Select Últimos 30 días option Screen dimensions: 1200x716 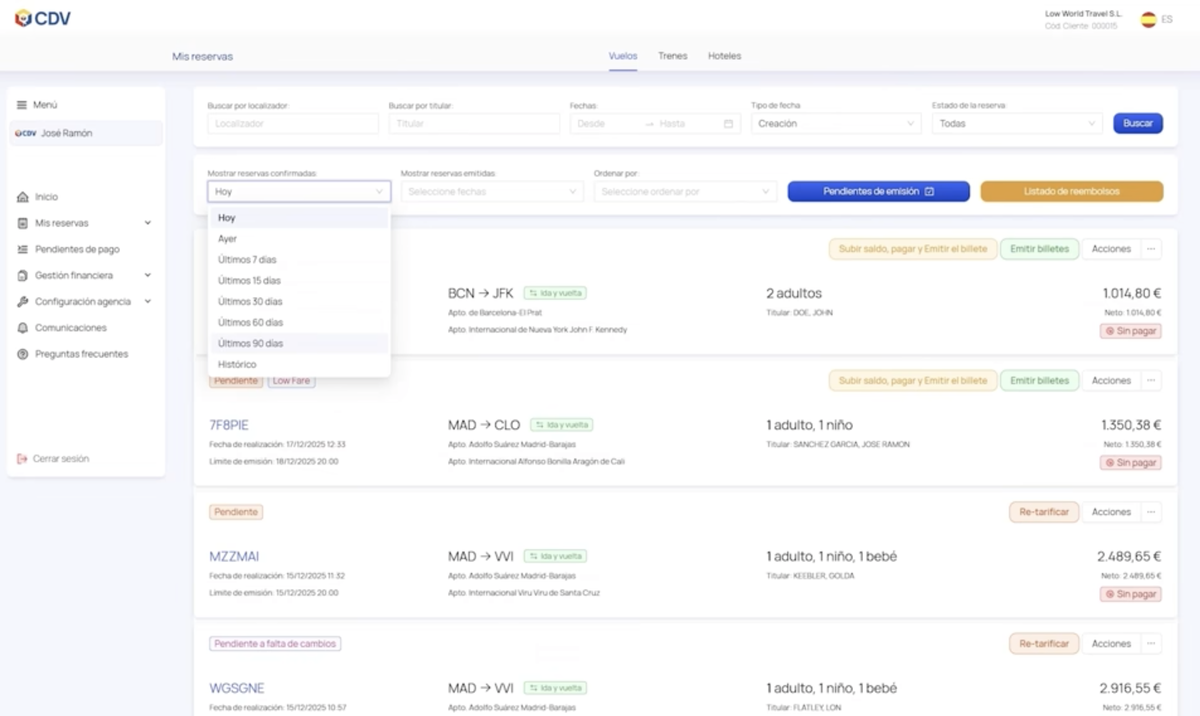coord(250,302)
